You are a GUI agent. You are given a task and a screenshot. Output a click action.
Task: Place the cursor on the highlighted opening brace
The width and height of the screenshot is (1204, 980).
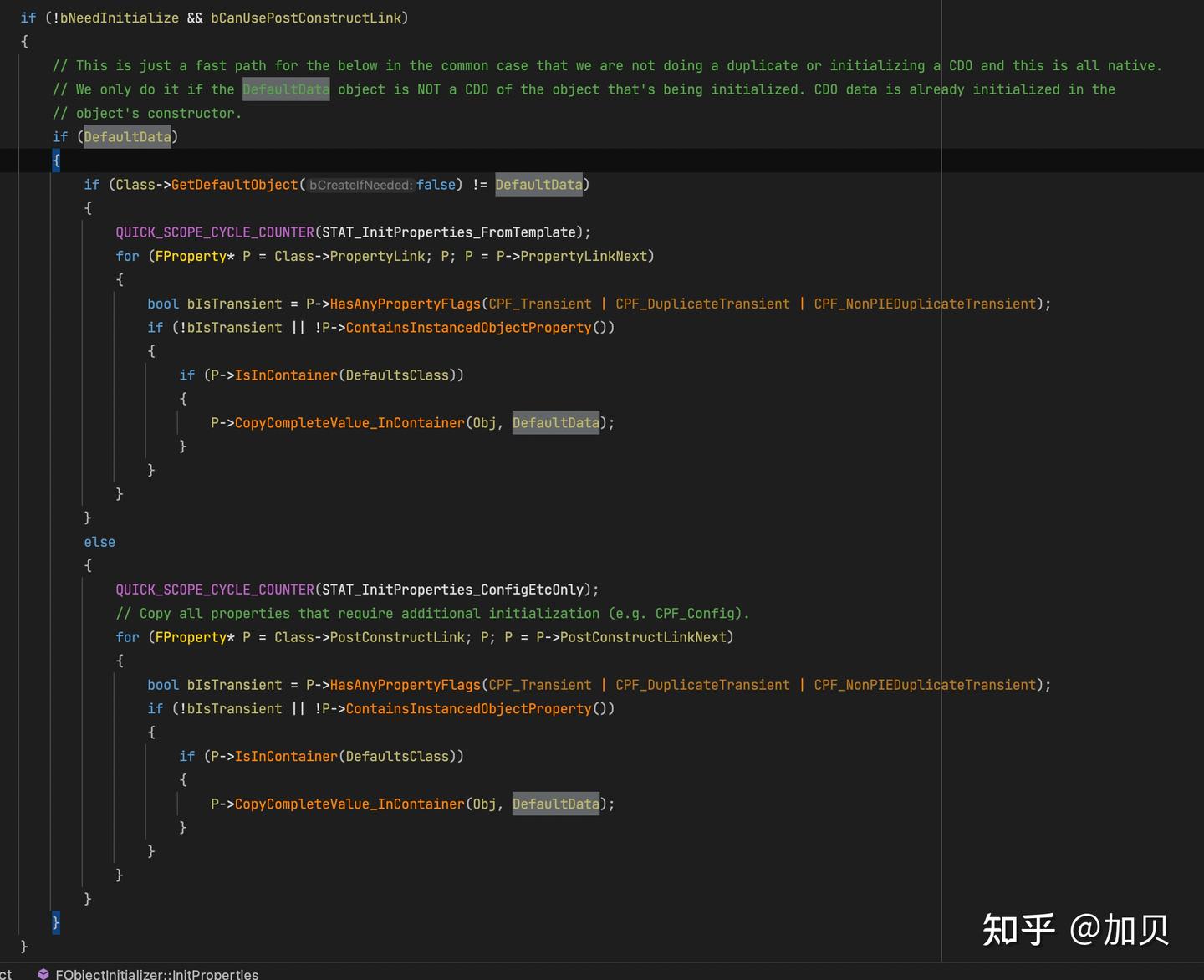56,161
